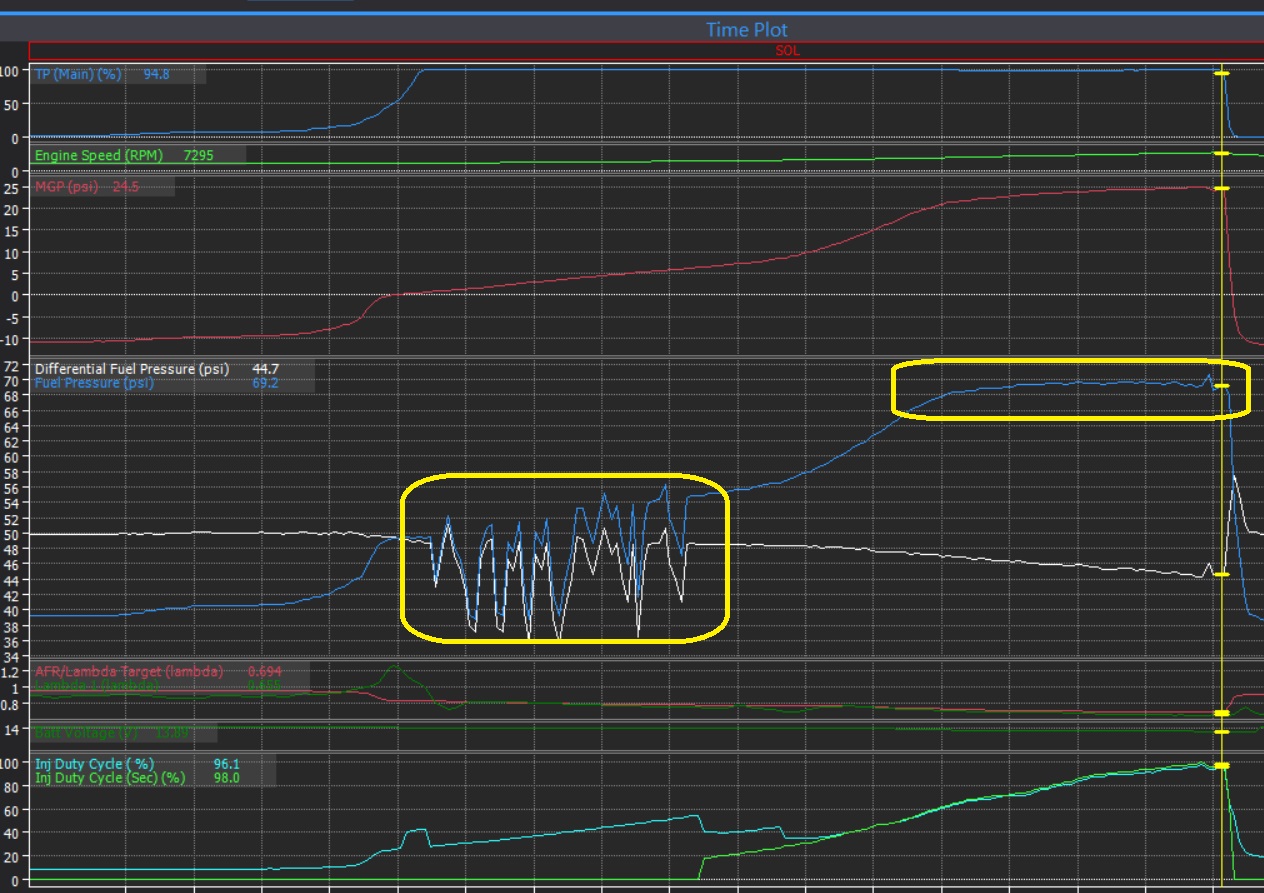The width and height of the screenshot is (1264, 893).
Task: Click the yellow cursor marker on TP trace
Action: click(x=1221, y=74)
